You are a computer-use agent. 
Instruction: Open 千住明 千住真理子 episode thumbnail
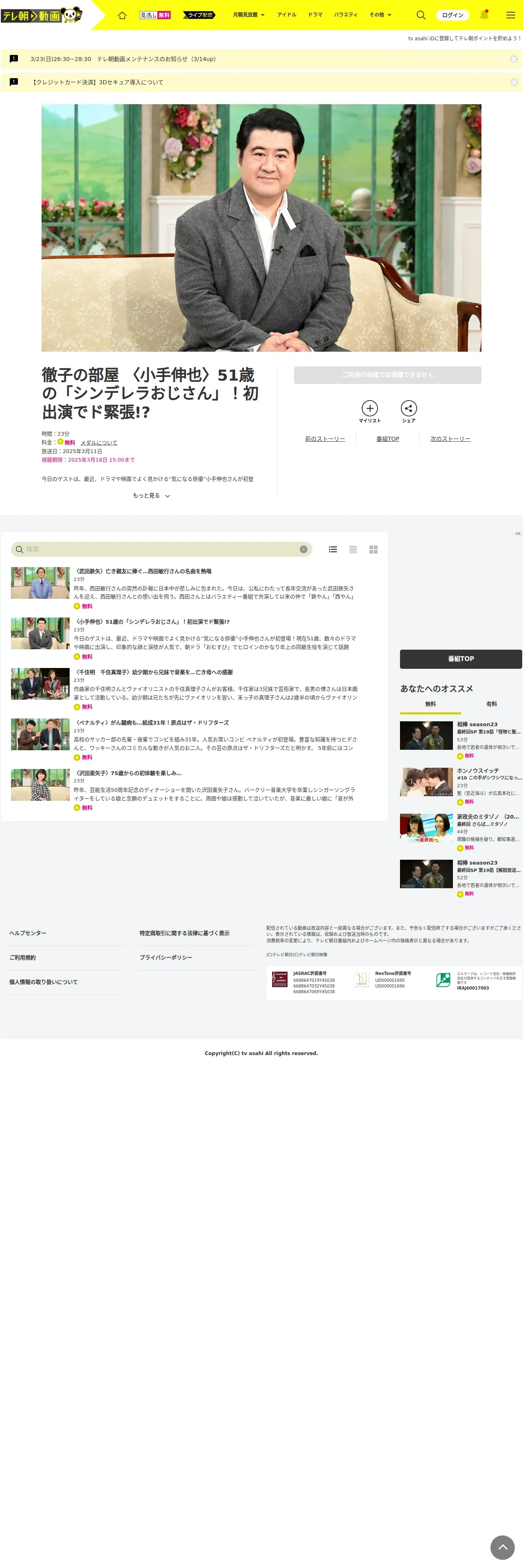click(x=40, y=683)
